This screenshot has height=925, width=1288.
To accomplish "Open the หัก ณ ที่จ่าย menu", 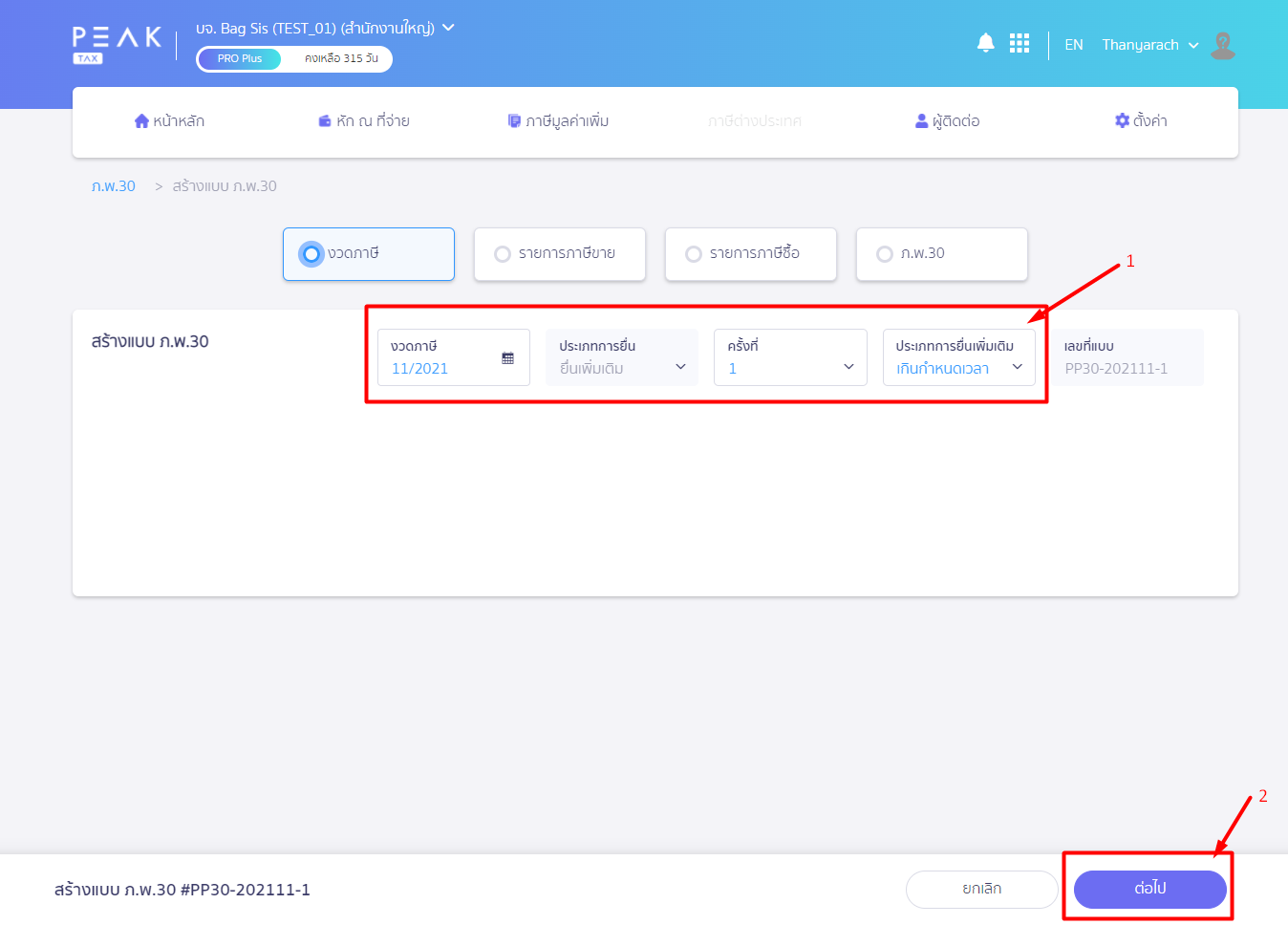I will pos(364,121).
